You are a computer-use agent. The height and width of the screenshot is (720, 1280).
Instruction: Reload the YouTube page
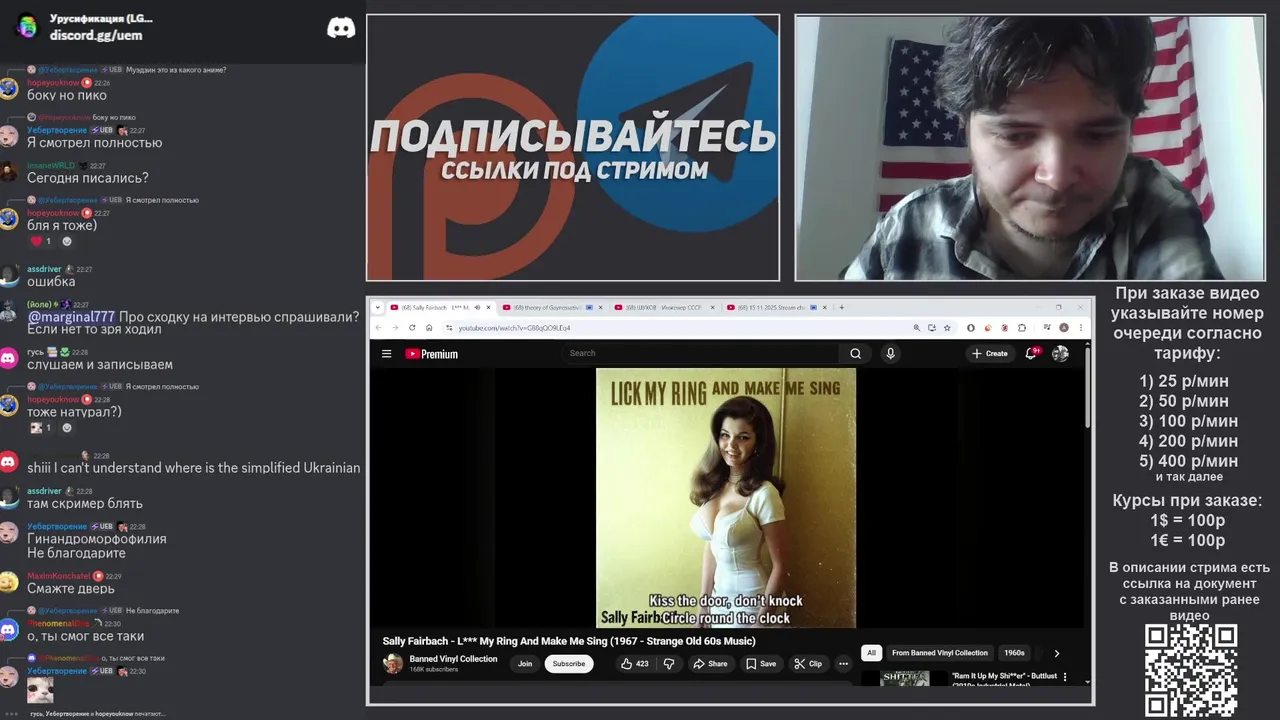tap(412, 327)
